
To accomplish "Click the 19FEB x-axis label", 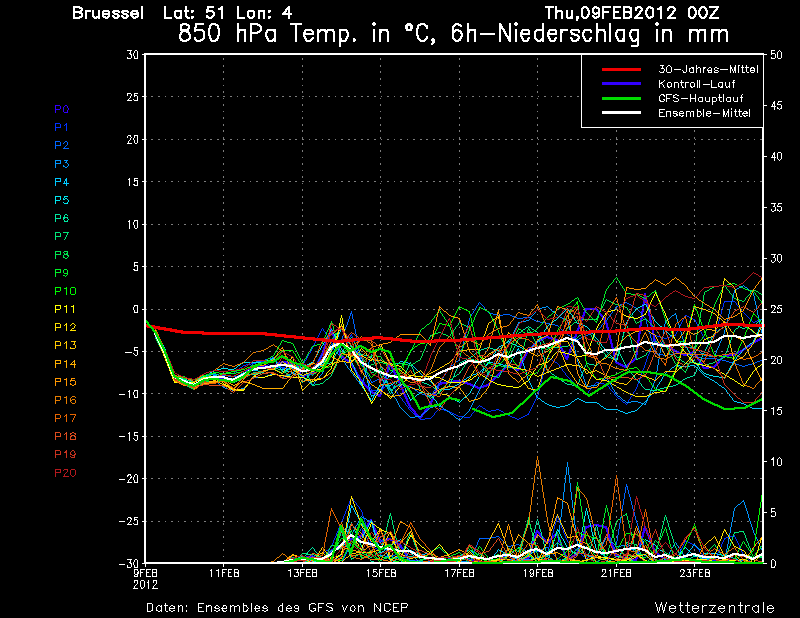I will 538,573.
